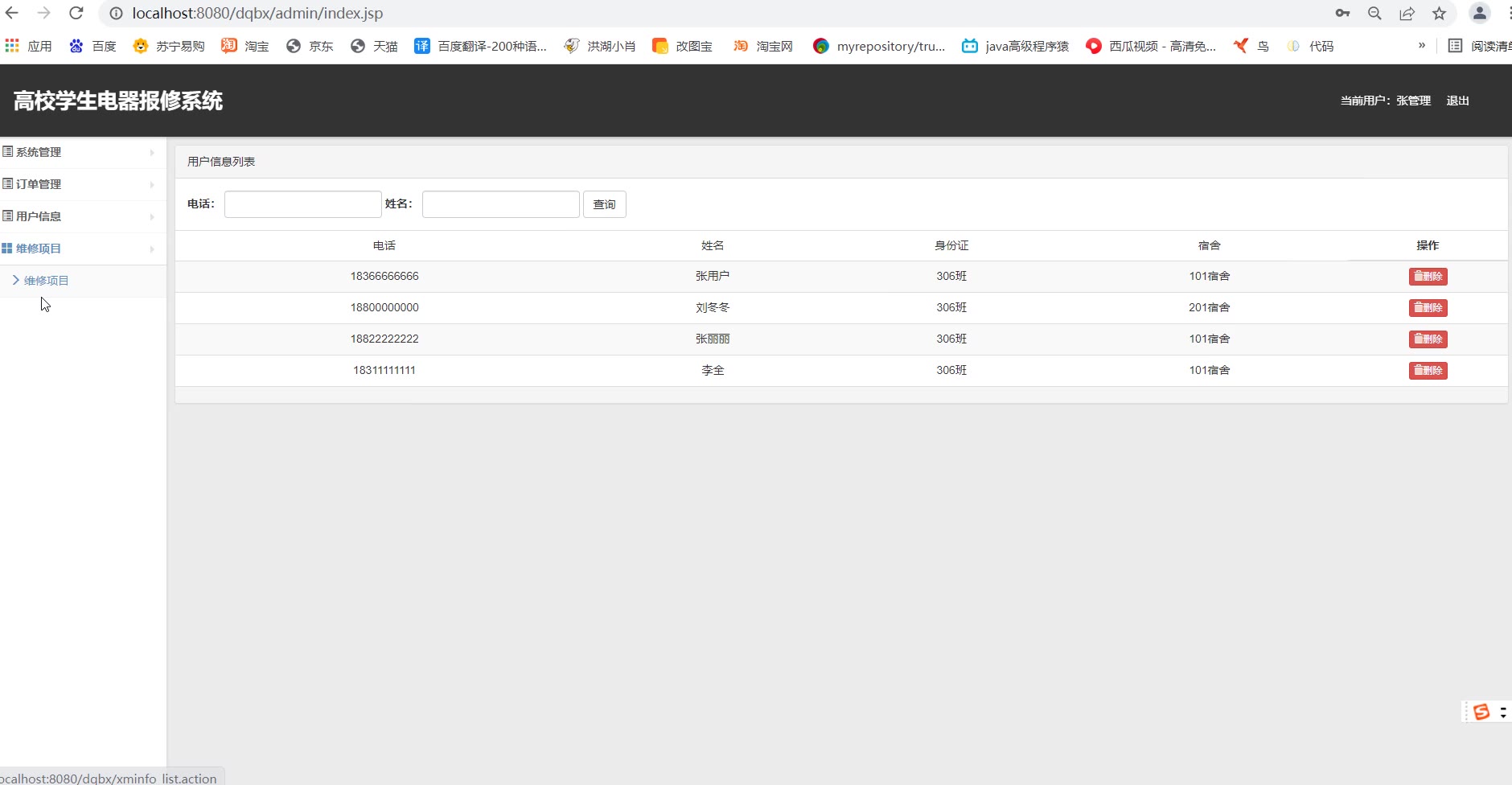The height and width of the screenshot is (785, 1512).
Task: Expand the 系统管理 menu
Action: click(83, 152)
